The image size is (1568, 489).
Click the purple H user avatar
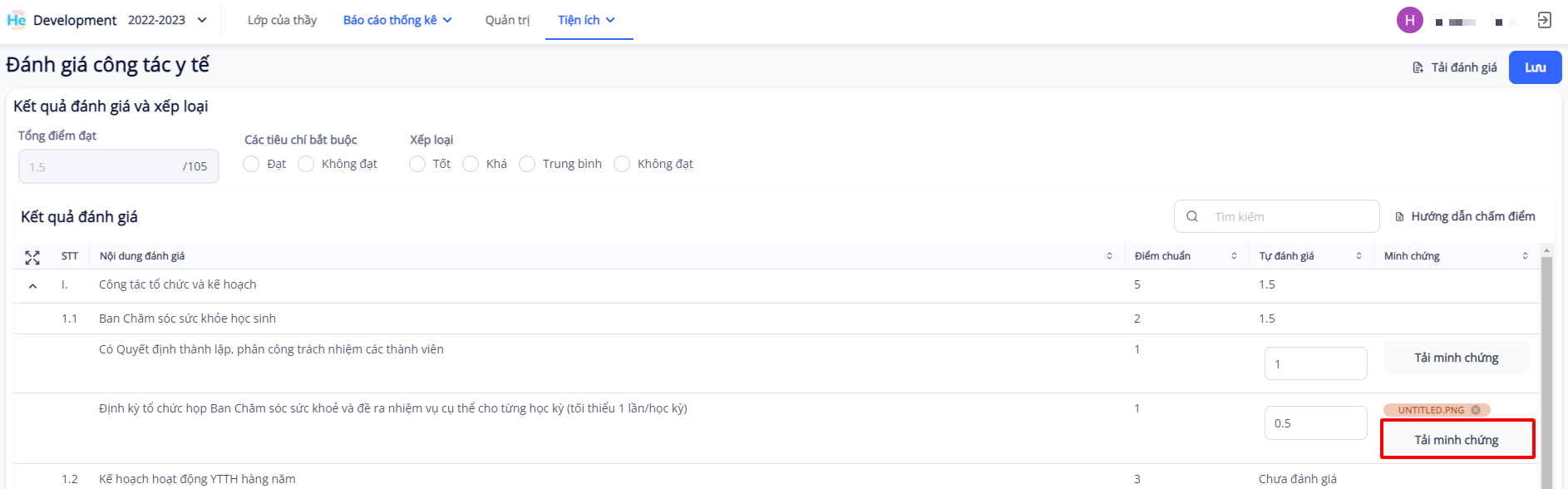coord(1409,21)
